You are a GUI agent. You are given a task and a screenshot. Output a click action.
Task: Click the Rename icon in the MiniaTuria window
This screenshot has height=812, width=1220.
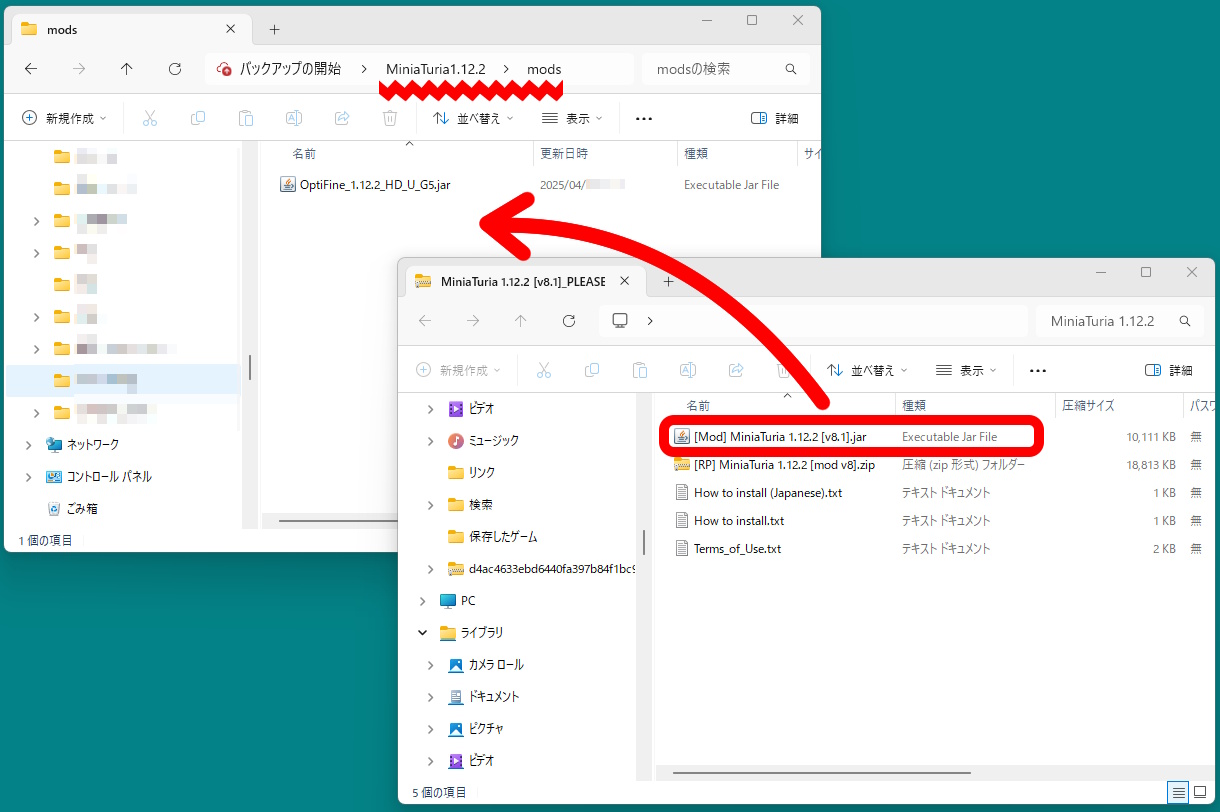tap(688, 370)
